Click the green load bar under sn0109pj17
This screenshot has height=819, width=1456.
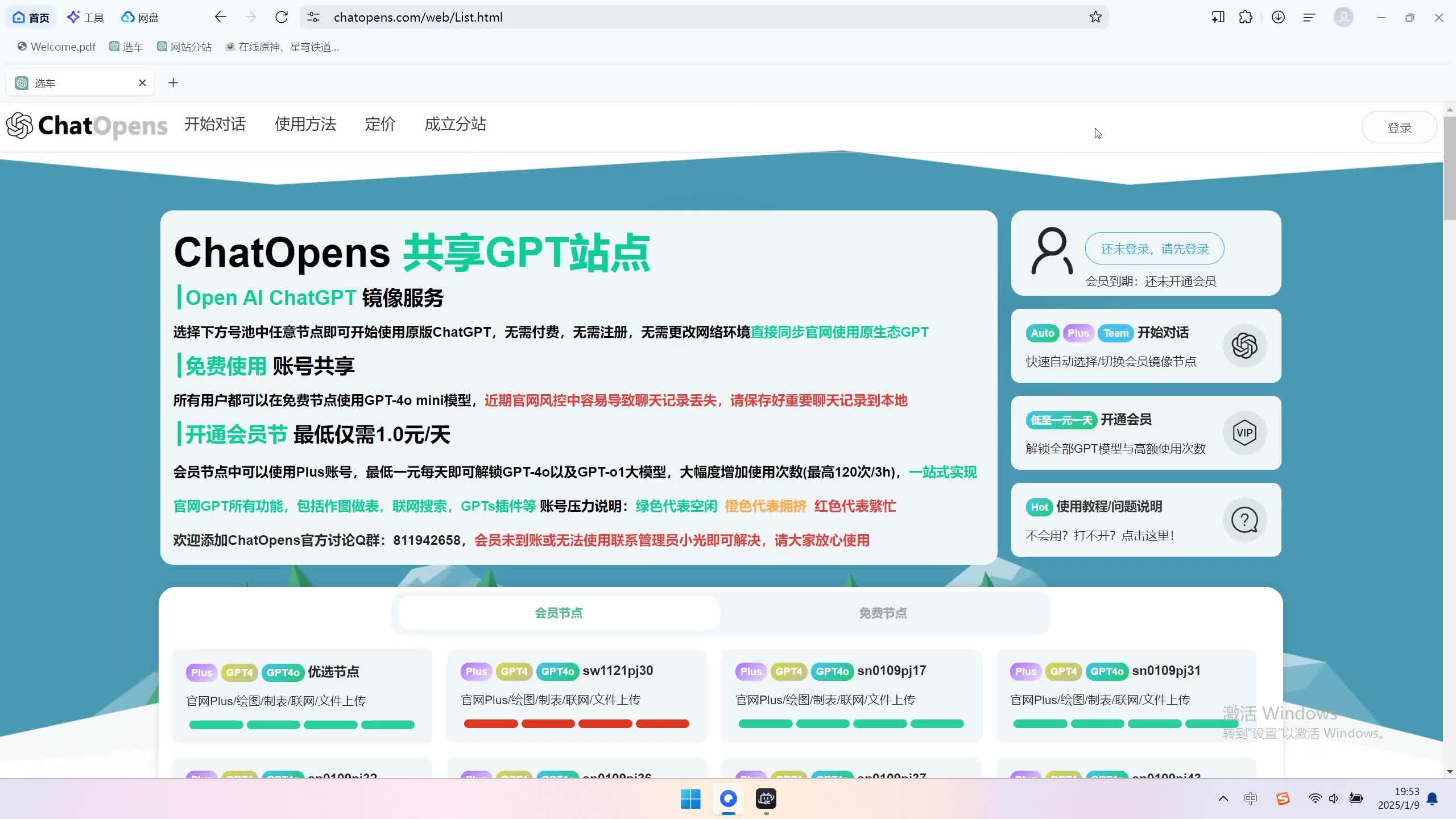click(x=851, y=723)
